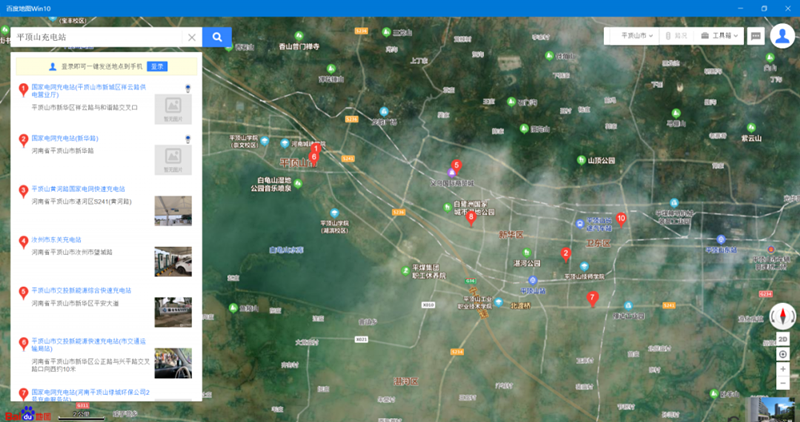
Task: Restore the 百度地图Win10 window
Action: [x=764, y=8]
